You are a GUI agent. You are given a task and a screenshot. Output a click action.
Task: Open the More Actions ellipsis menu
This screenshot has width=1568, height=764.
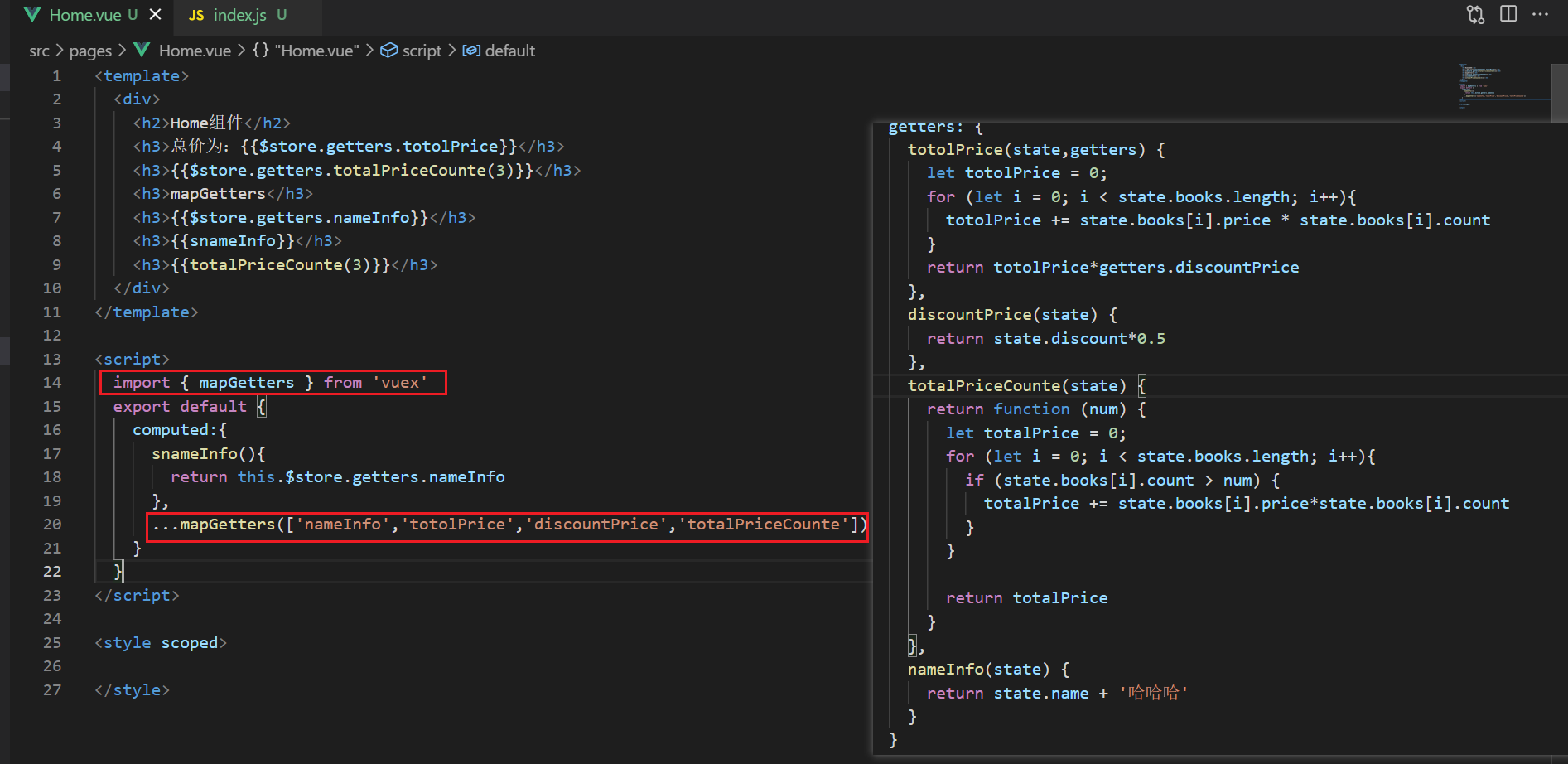[x=1540, y=14]
